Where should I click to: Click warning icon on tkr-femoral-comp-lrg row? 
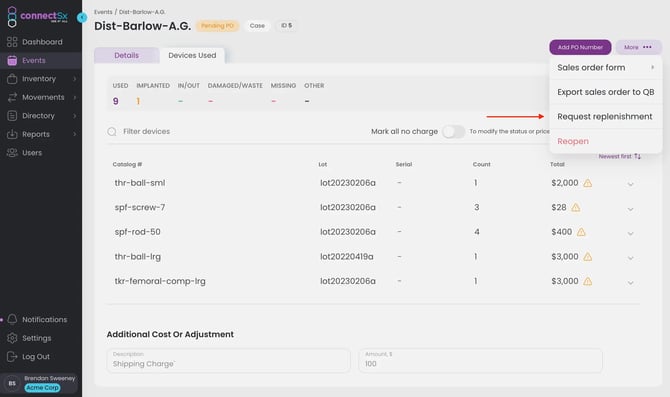tap(588, 281)
